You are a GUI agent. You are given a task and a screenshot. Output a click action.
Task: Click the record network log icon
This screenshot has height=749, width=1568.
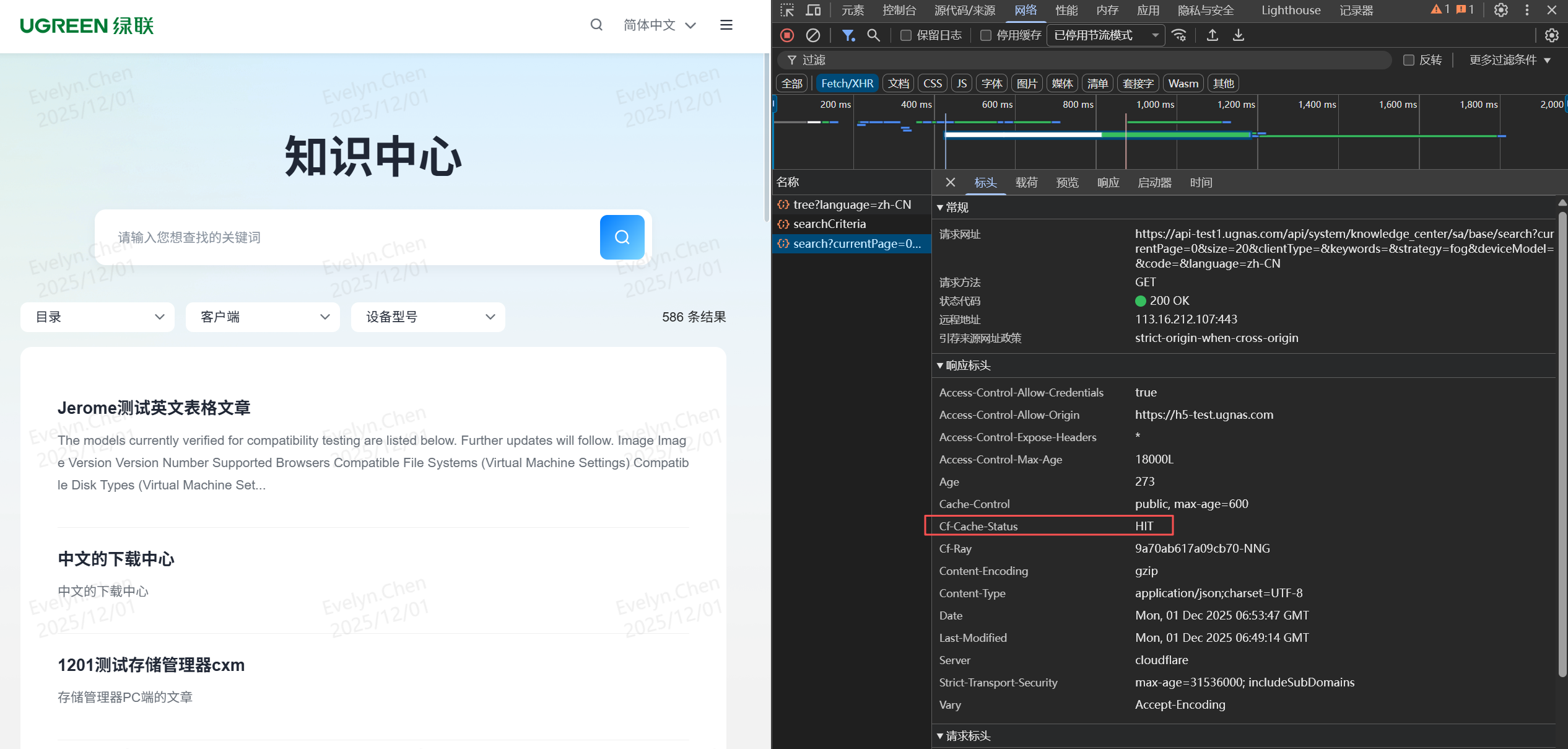pos(787,35)
